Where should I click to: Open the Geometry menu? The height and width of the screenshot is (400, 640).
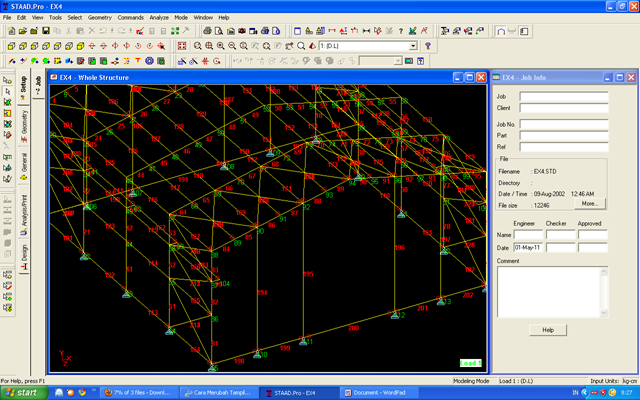[100, 18]
